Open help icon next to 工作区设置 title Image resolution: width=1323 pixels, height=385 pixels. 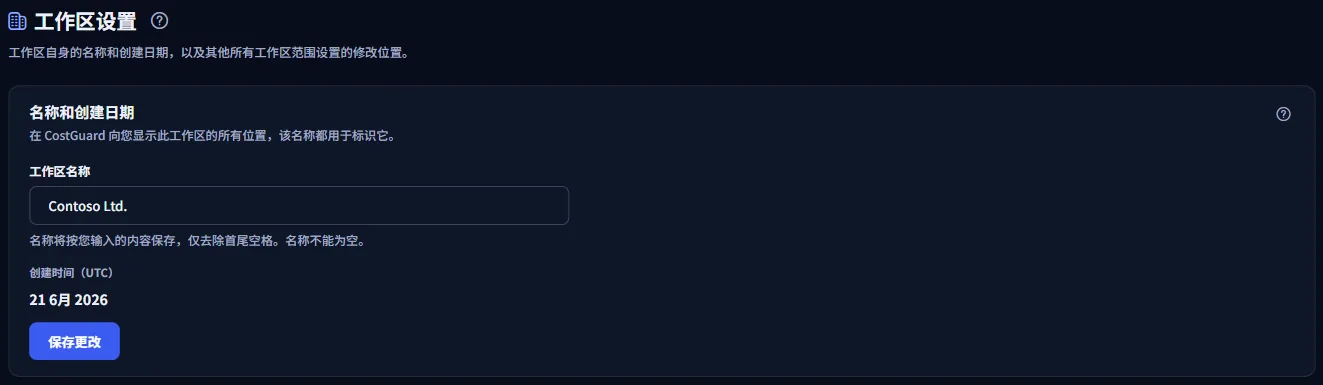click(x=159, y=20)
